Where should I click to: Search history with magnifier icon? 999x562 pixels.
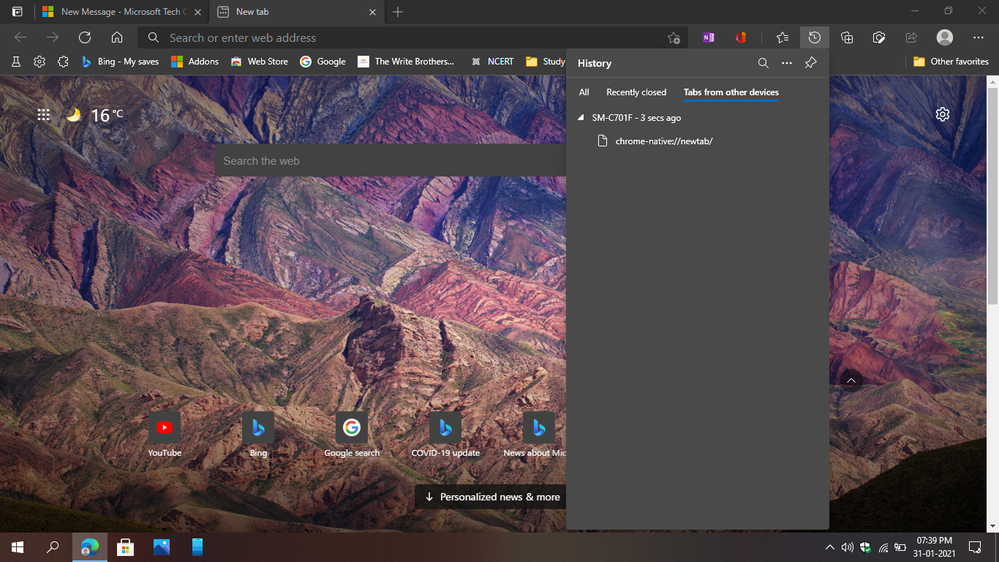tap(763, 63)
